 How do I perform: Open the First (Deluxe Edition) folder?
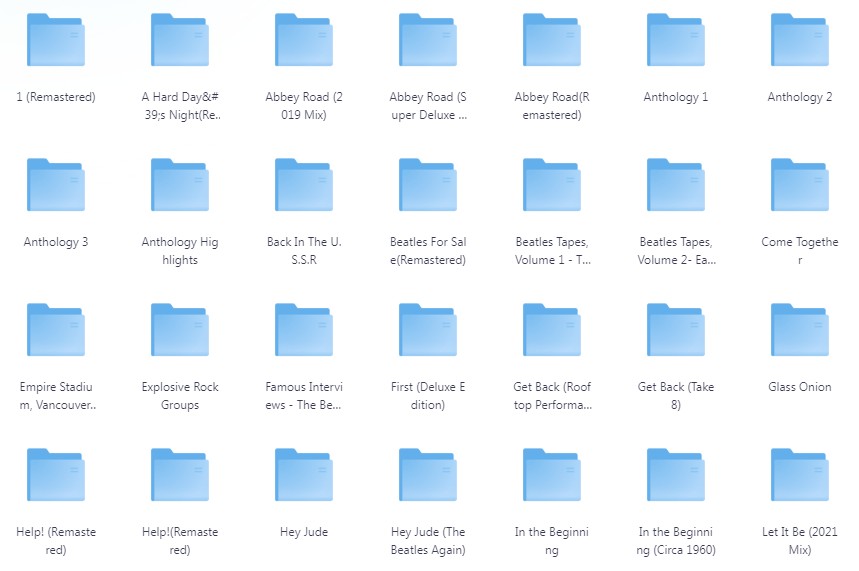[428, 331]
